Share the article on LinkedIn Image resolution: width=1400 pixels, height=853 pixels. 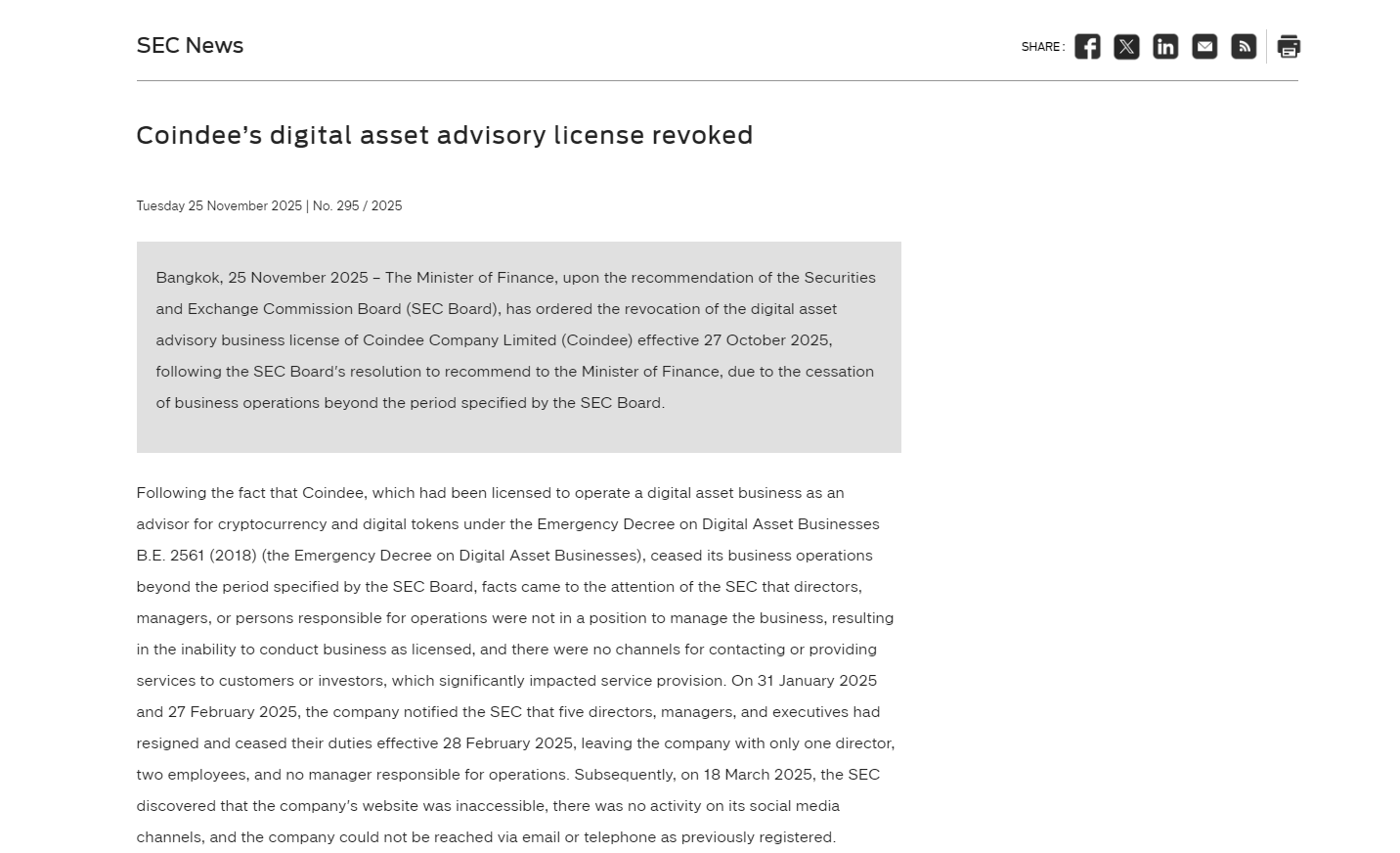(x=1165, y=47)
